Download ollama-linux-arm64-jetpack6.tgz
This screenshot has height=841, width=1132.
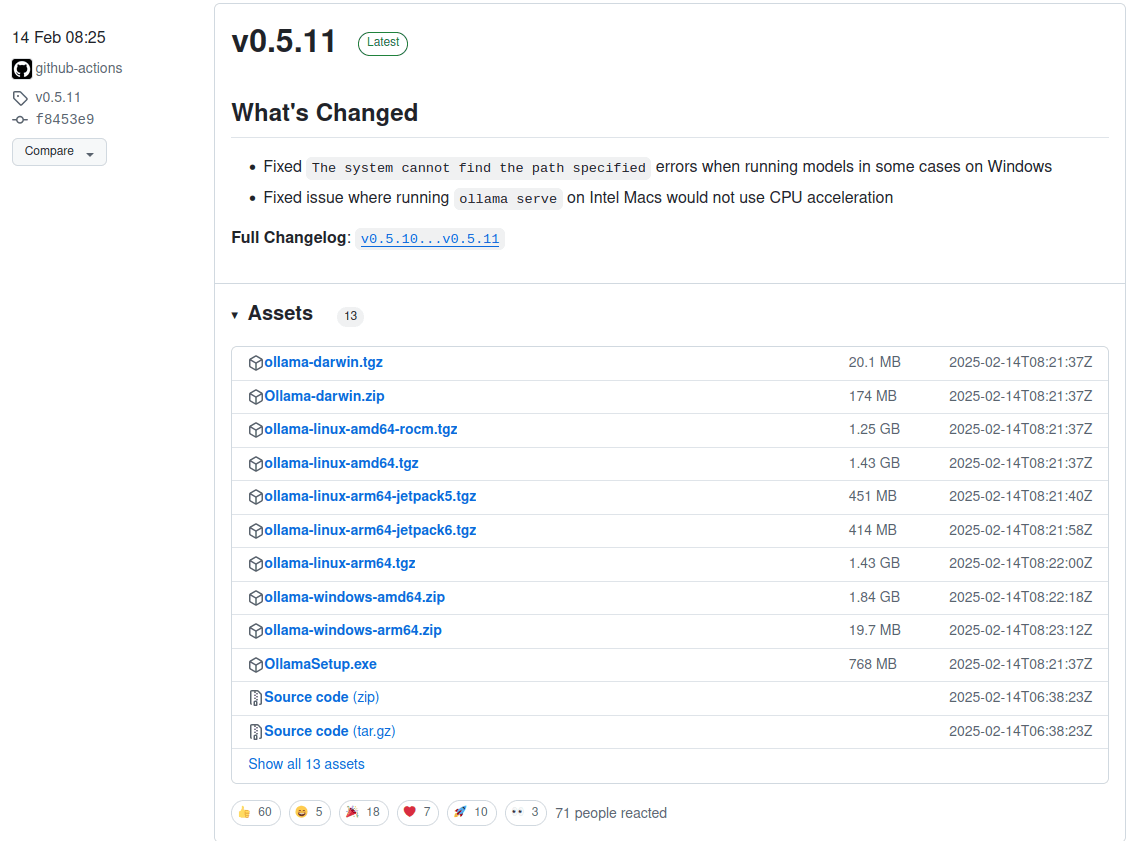(x=370, y=531)
